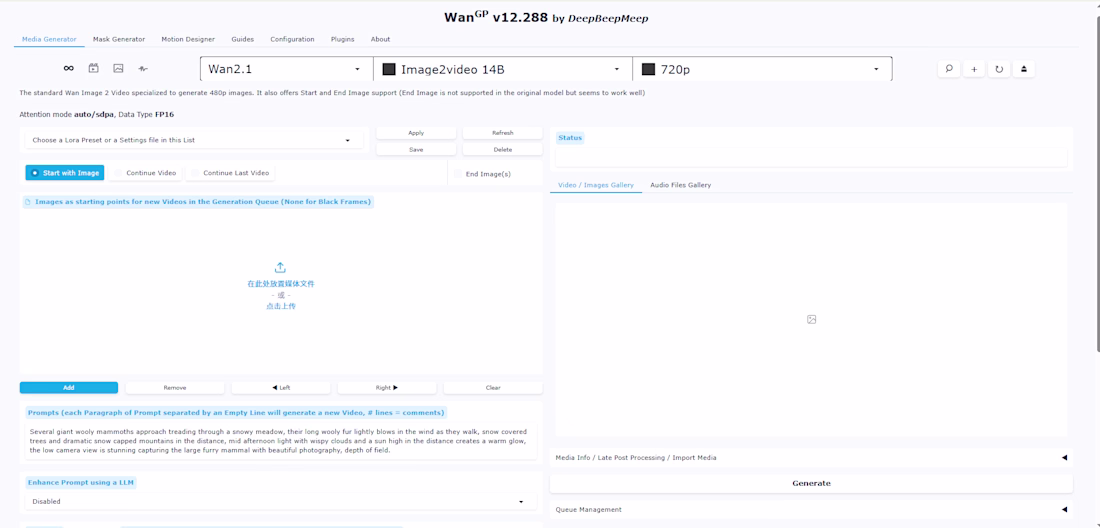Open the Image2video 14B model dropdown
Viewport: 1100px width, 528px height.
[x=502, y=69]
